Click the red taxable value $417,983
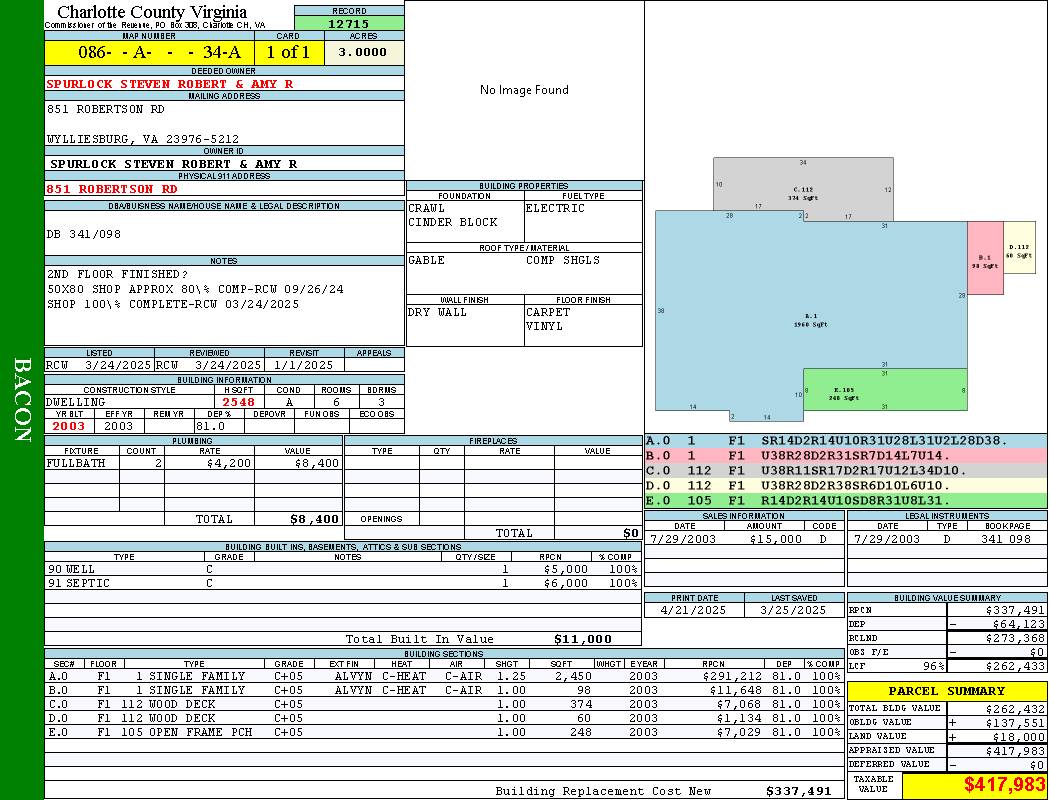The width and height of the screenshot is (1050, 800). click(974, 785)
